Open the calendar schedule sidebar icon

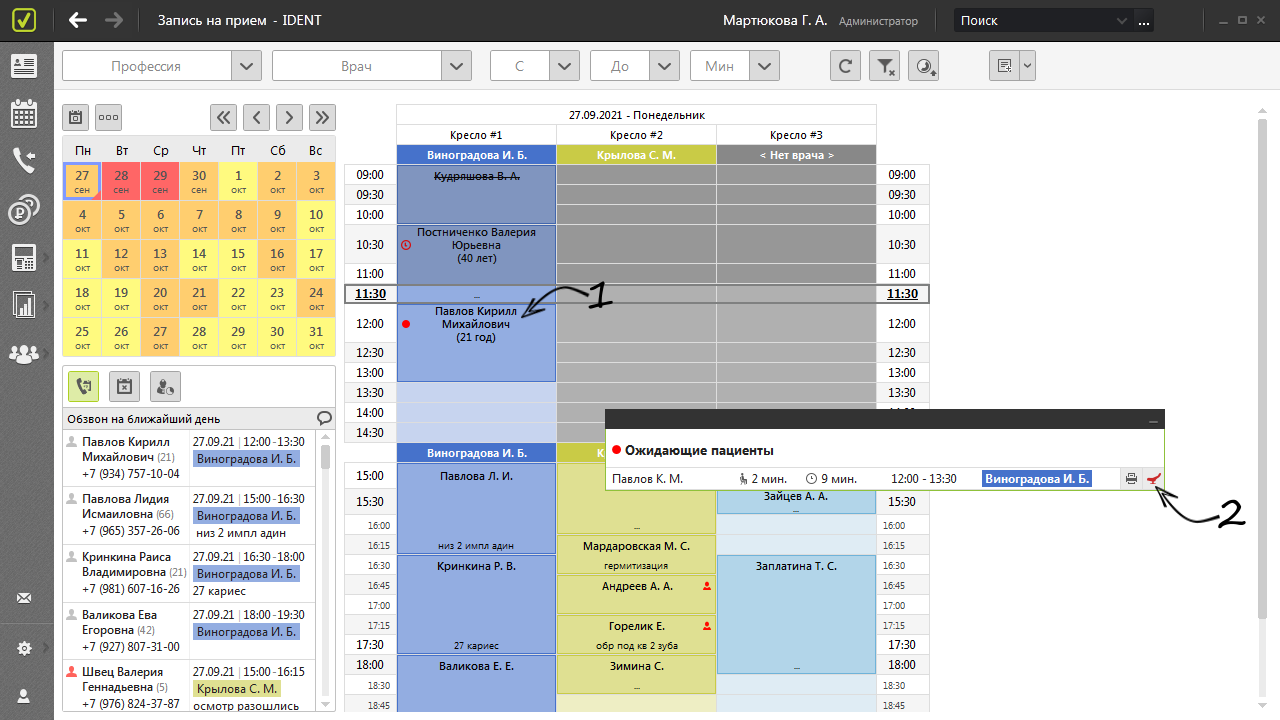coord(24,113)
